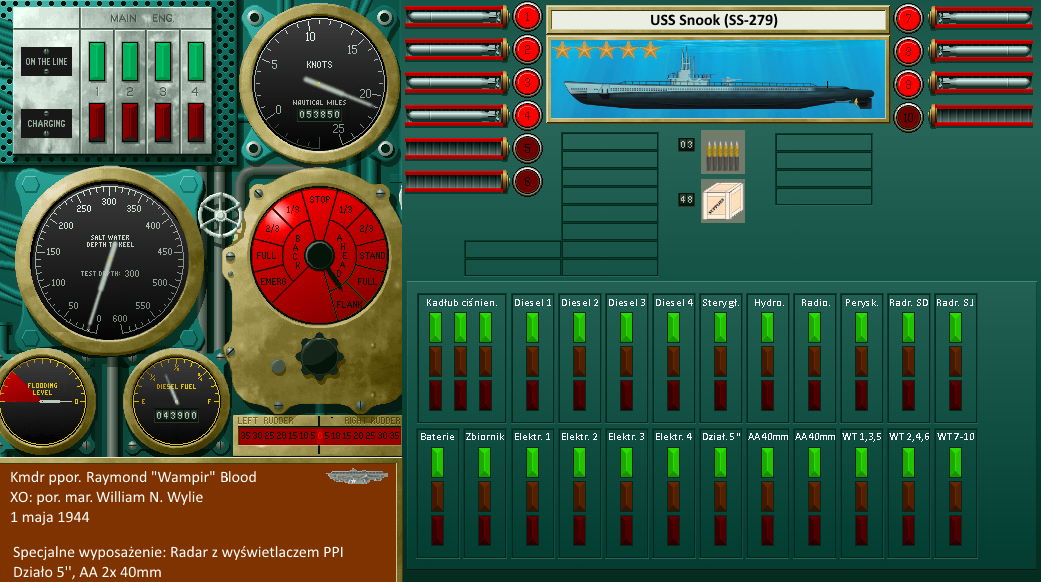Image resolution: width=1041 pixels, height=582 pixels.
Task: Select the dark torpedo tube 10 button
Action: click(907, 116)
